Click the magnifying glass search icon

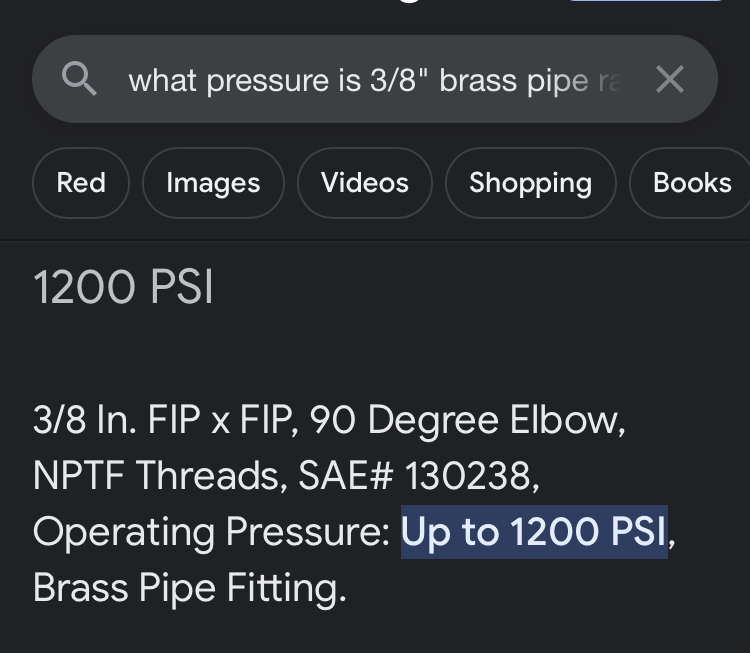coord(79,79)
